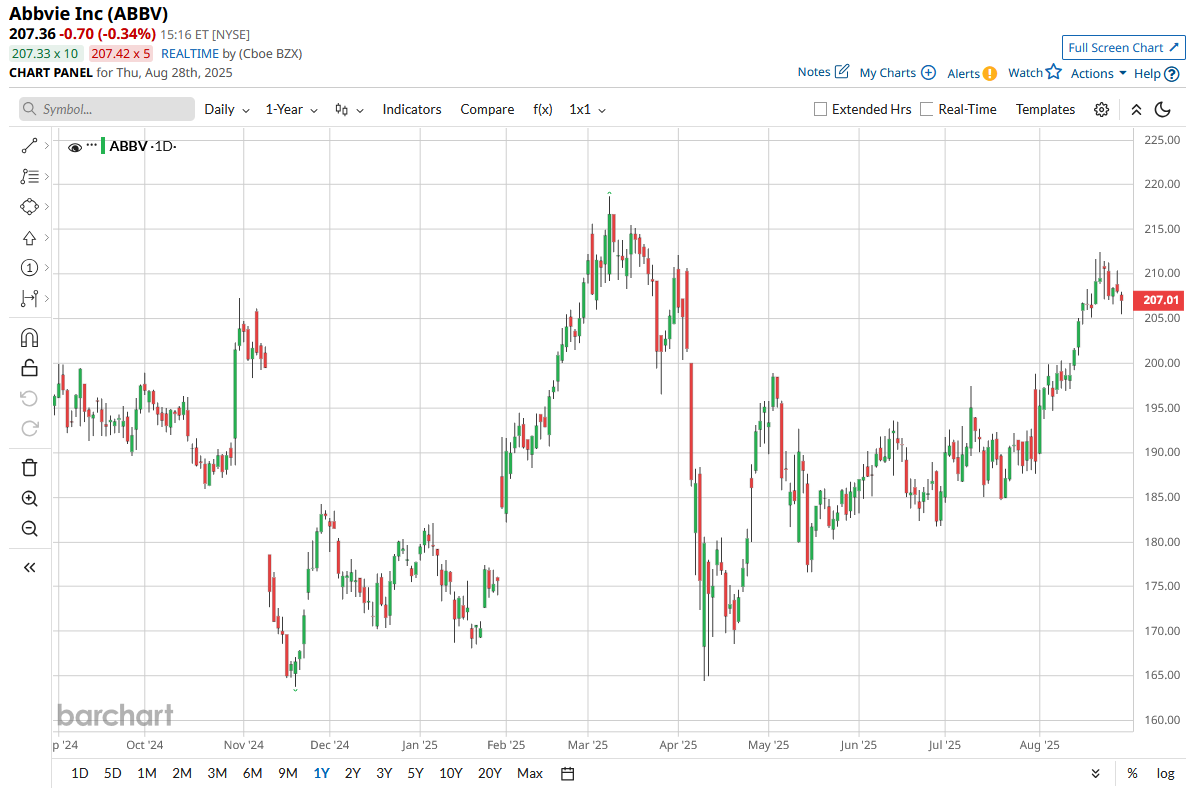Toggle percent scale mode
Image resolution: width=1192 pixels, height=794 pixels.
(x=1132, y=773)
